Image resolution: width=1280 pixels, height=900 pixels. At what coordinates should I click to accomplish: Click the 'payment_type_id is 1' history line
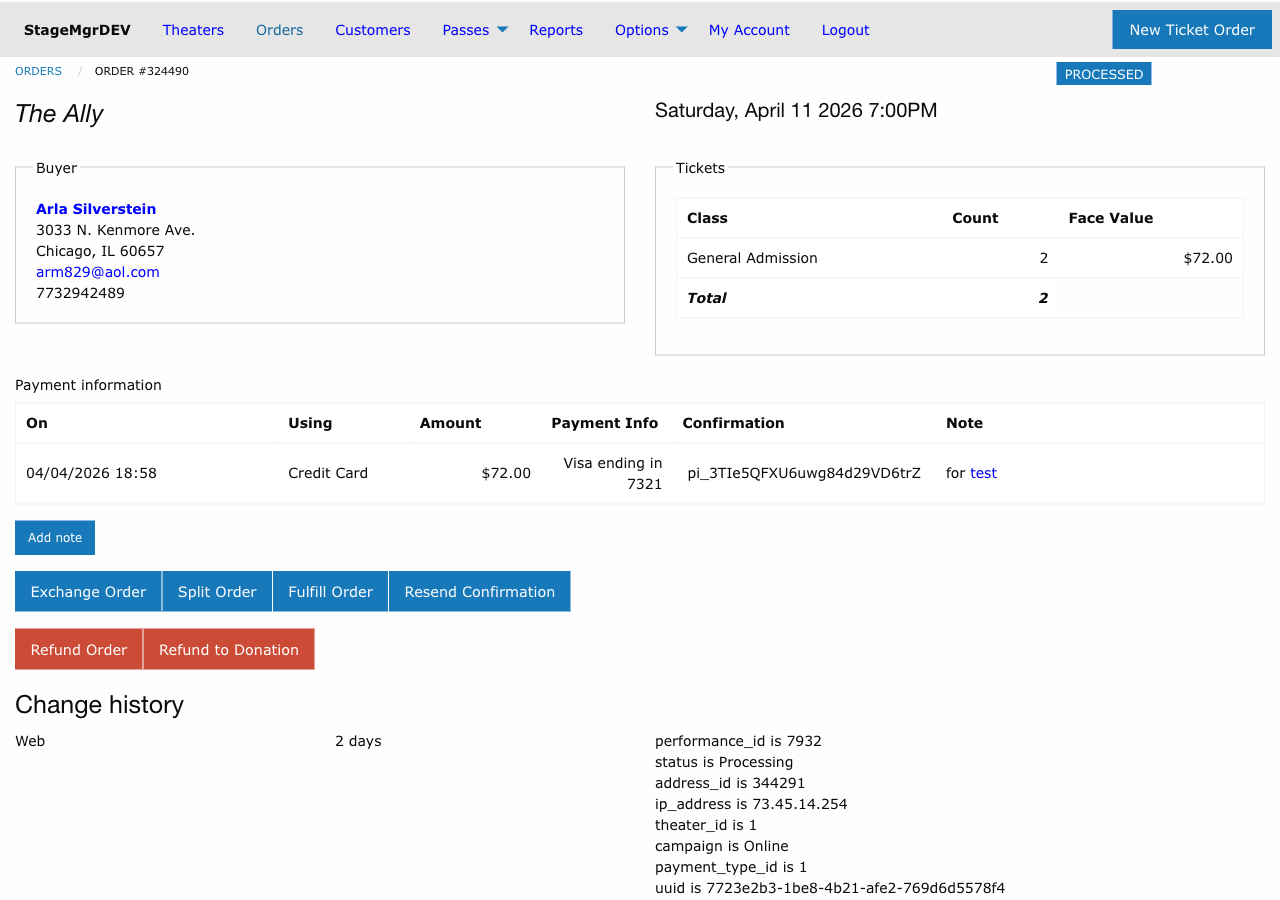(x=731, y=867)
